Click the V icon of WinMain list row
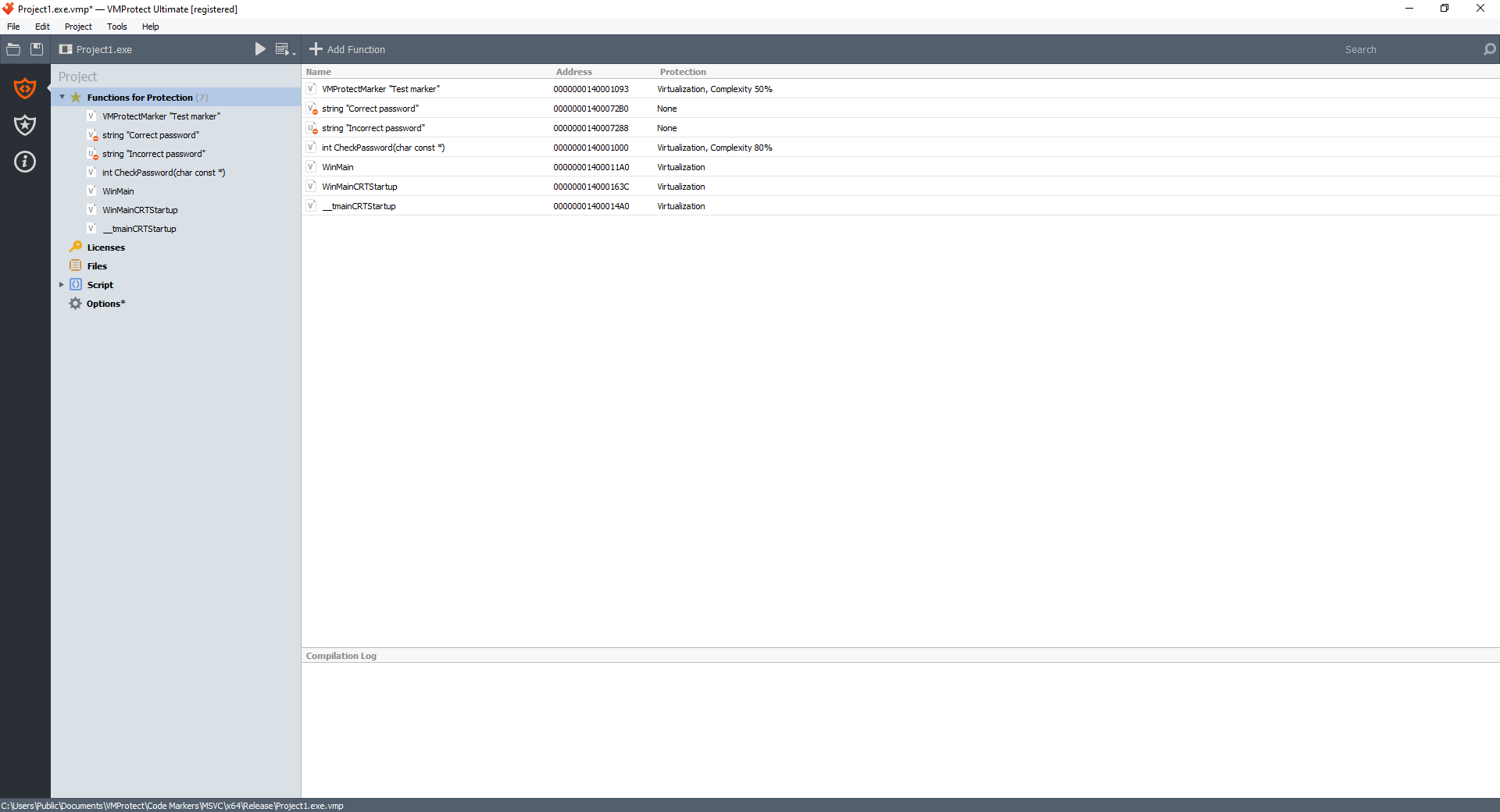The height and width of the screenshot is (812, 1500). (311, 166)
